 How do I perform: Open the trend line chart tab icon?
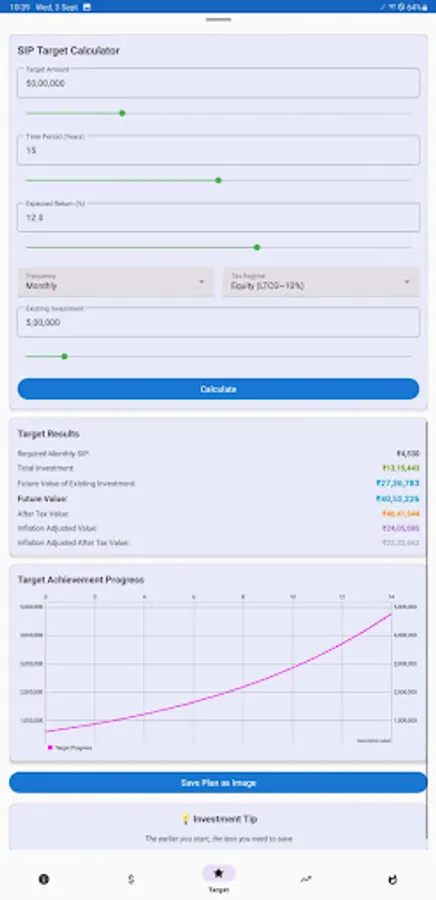(306, 879)
